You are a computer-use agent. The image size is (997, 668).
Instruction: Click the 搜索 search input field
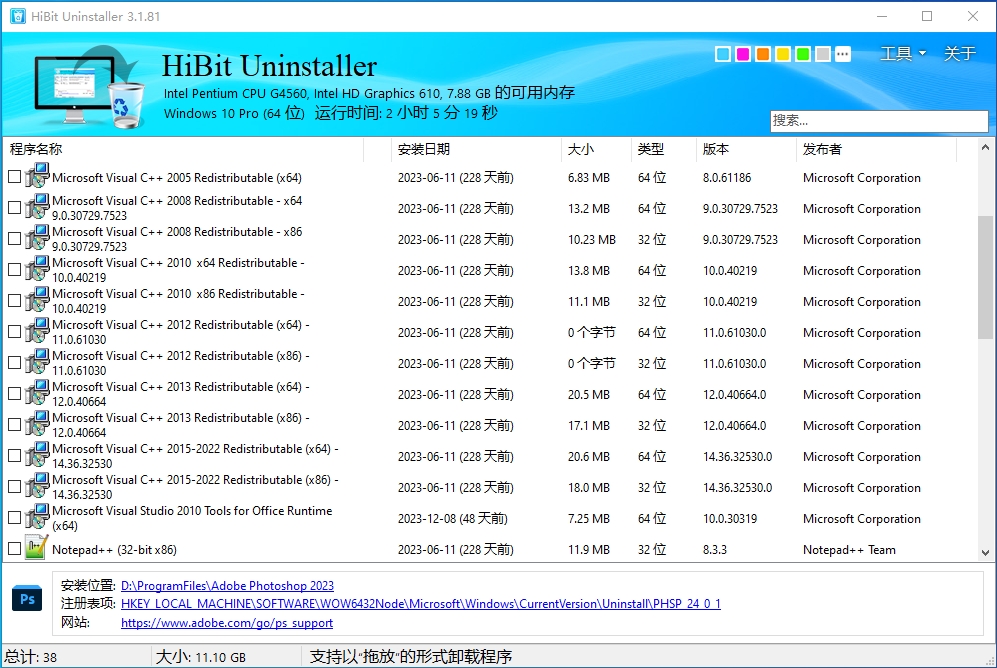pyautogui.click(x=879, y=121)
